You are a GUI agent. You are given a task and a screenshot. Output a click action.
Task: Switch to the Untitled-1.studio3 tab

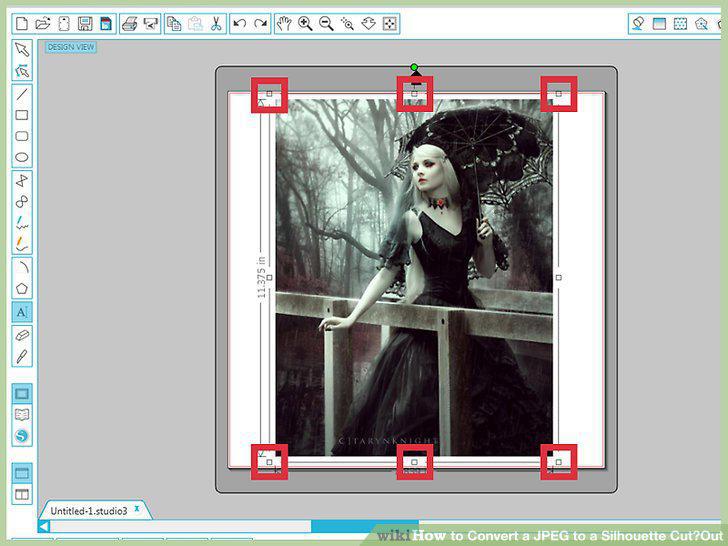[88, 511]
